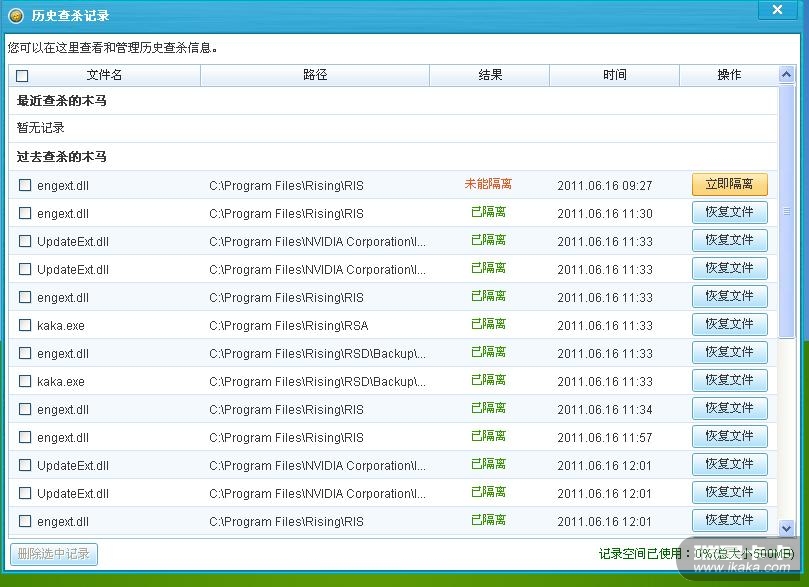809x587 pixels.
Task: Click the vertical scrollbar thumb
Action: click(786, 211)
